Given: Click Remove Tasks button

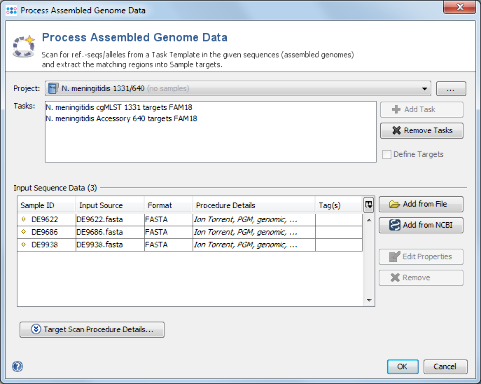Looking at the screenshot, I should click(422, 130).
